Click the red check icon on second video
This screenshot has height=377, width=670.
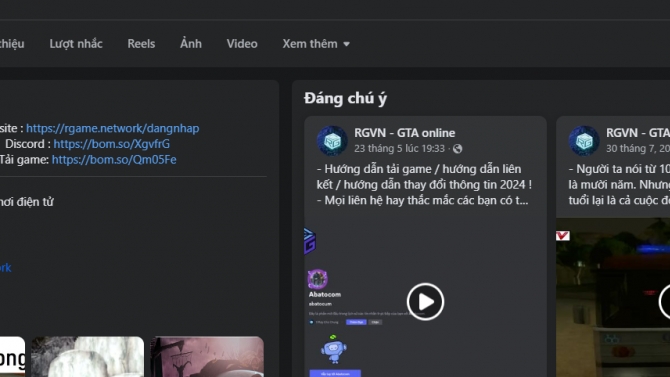(563, 236)
